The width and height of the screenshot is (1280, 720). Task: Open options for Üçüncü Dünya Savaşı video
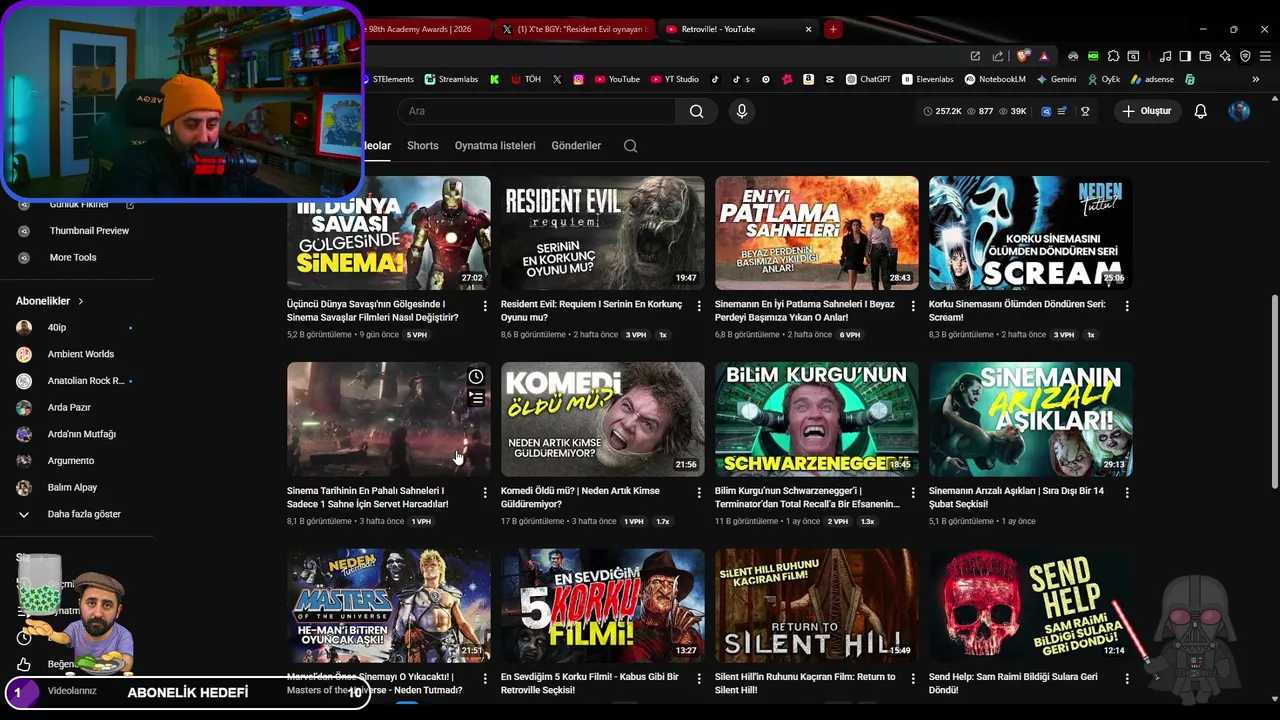[x=485, y=305]
